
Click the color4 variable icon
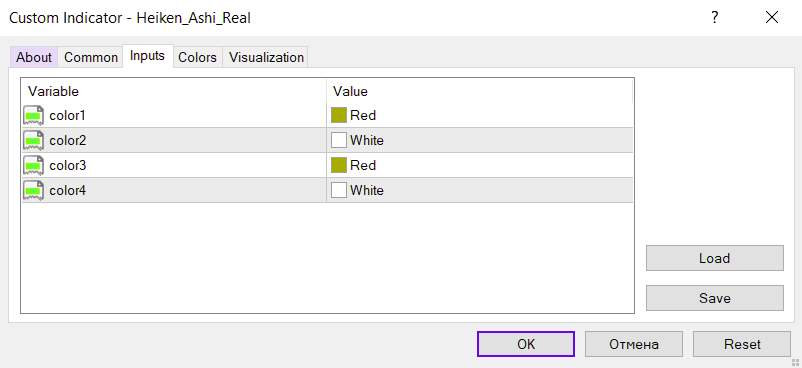click(x=33, y=190)
